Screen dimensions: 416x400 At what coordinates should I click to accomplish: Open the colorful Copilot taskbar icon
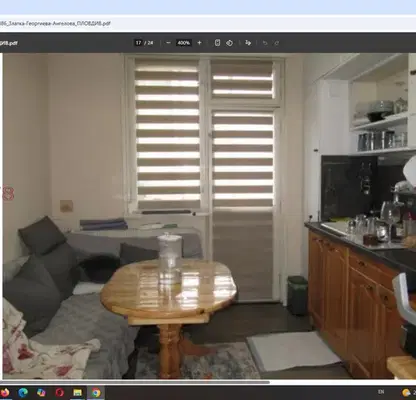[41, 392]
